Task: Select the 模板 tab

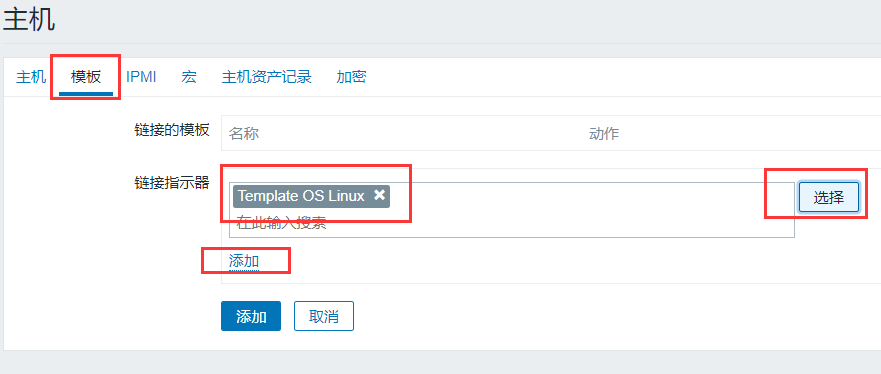Action: click(86, 77)
